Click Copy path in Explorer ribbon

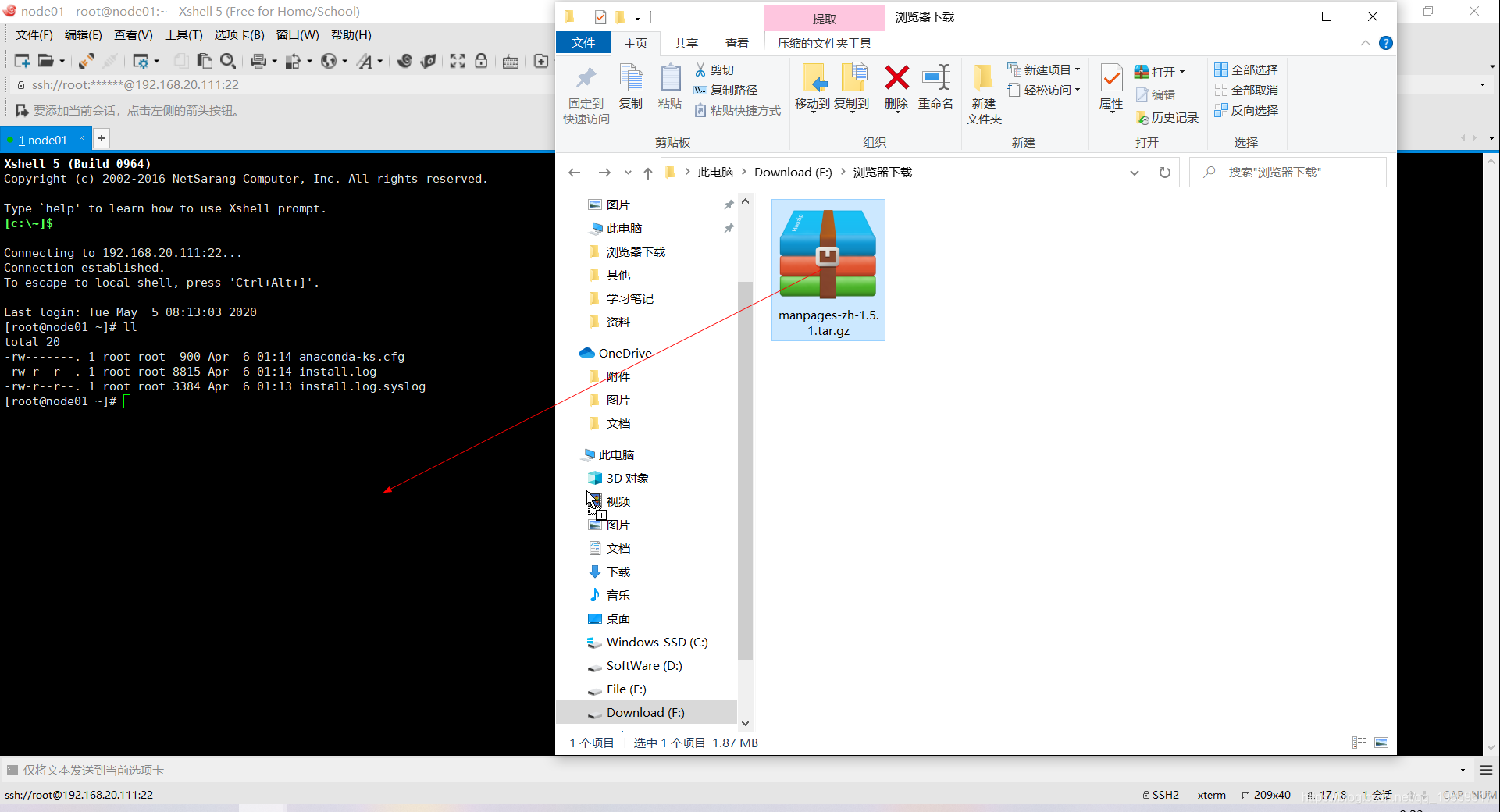click(x=726, y=90)
